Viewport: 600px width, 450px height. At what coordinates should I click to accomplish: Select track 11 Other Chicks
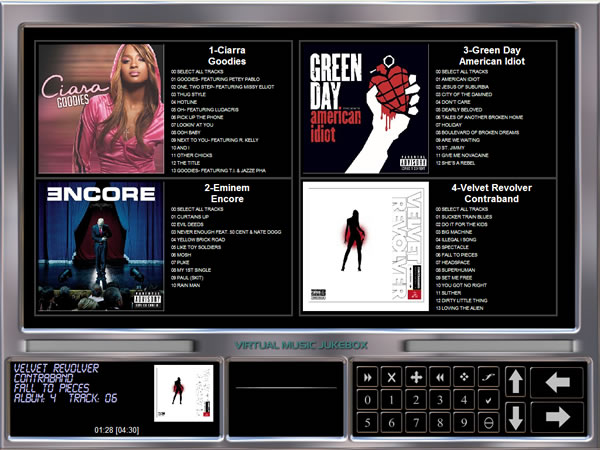point(192,155)
